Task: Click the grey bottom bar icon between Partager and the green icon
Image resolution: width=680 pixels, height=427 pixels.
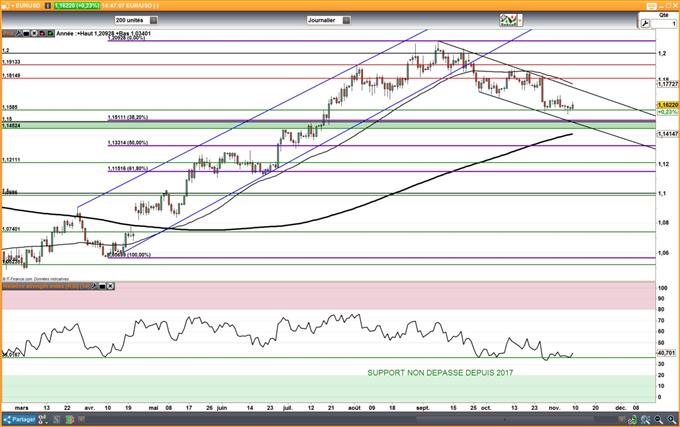Action: point(56,419)
